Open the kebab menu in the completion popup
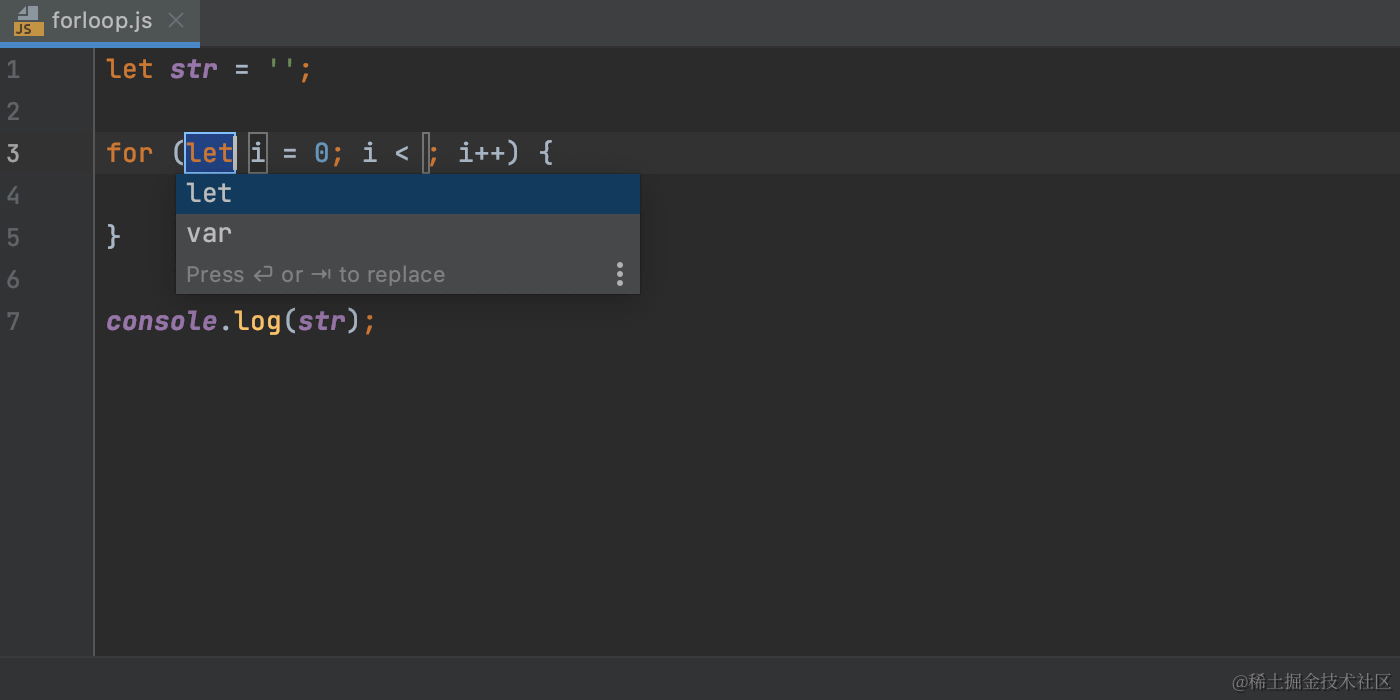The width and height of the screenshot is (1400, 700). point(620,274)
